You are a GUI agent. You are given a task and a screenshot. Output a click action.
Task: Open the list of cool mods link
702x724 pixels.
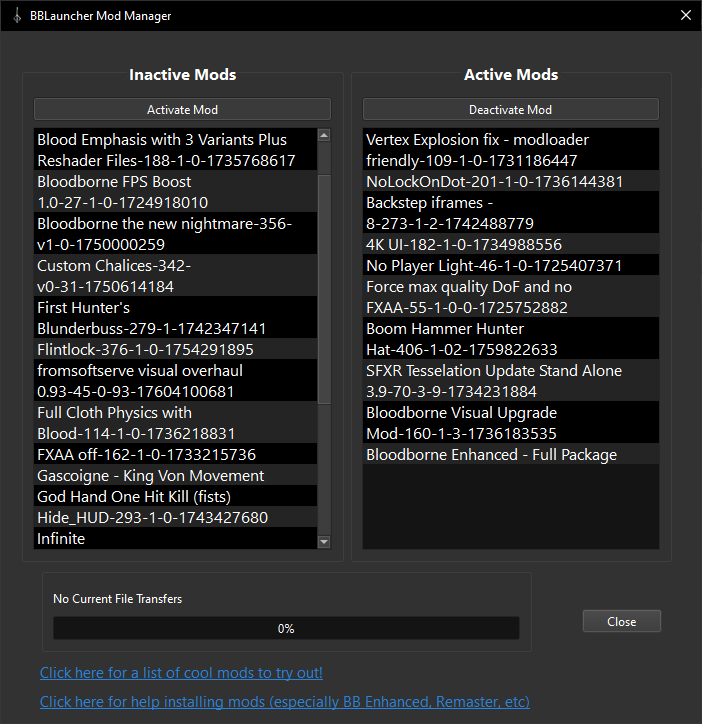click(x=181, y=673)
